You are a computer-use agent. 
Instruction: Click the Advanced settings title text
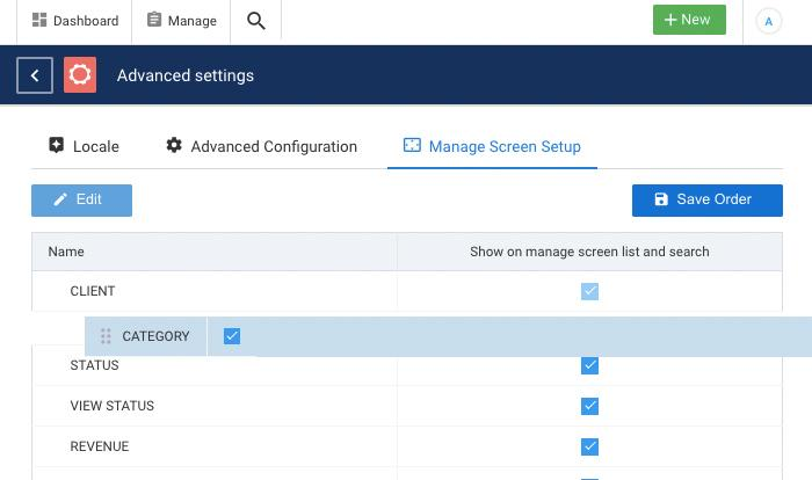(x=185, y=76)
